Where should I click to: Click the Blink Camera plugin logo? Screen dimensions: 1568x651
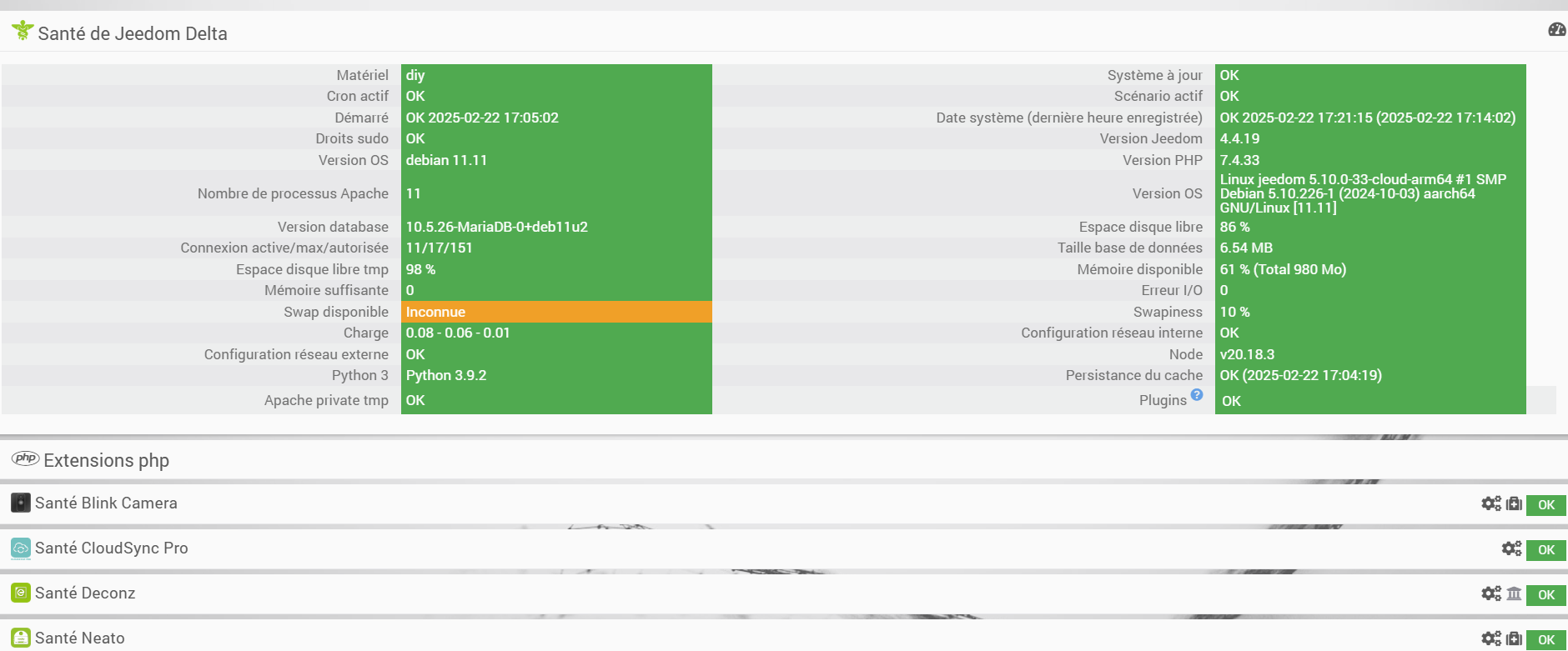[21, 503]
